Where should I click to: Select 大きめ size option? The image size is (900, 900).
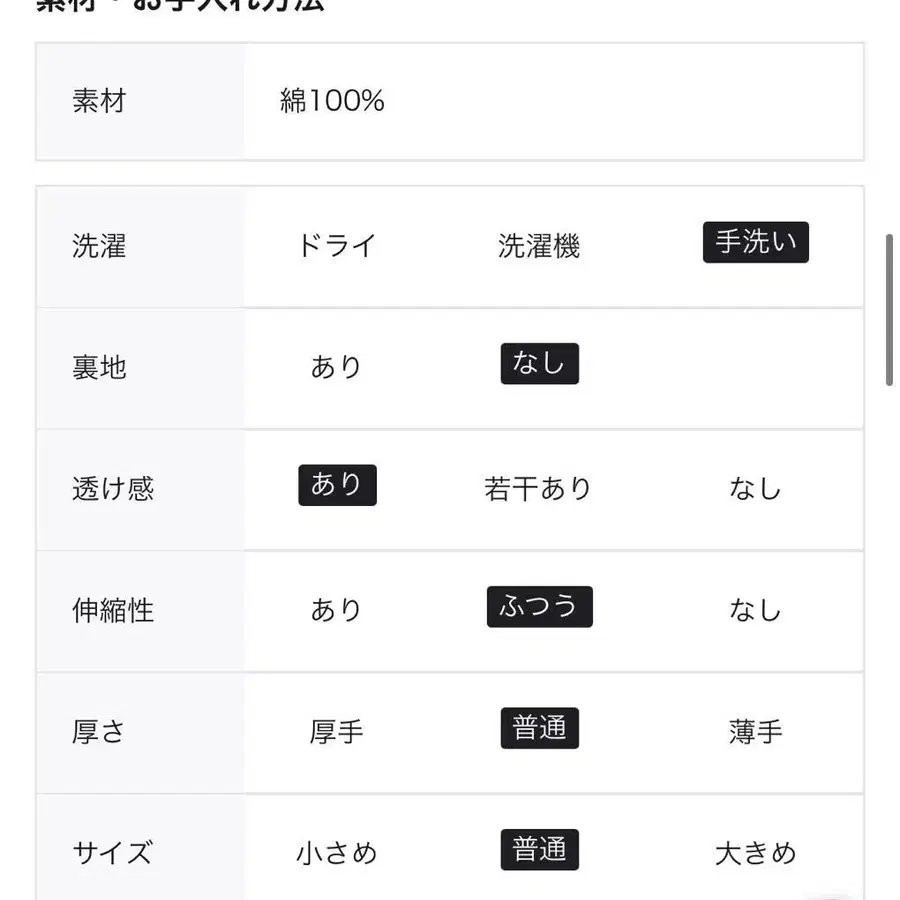[x=755, y=853]
